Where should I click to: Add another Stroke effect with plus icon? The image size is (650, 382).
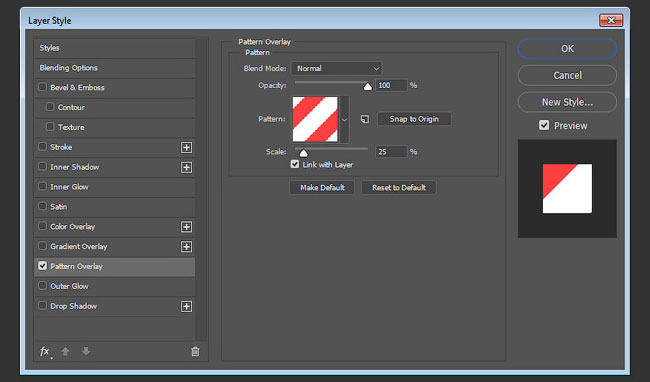click(x=187, y=147)
